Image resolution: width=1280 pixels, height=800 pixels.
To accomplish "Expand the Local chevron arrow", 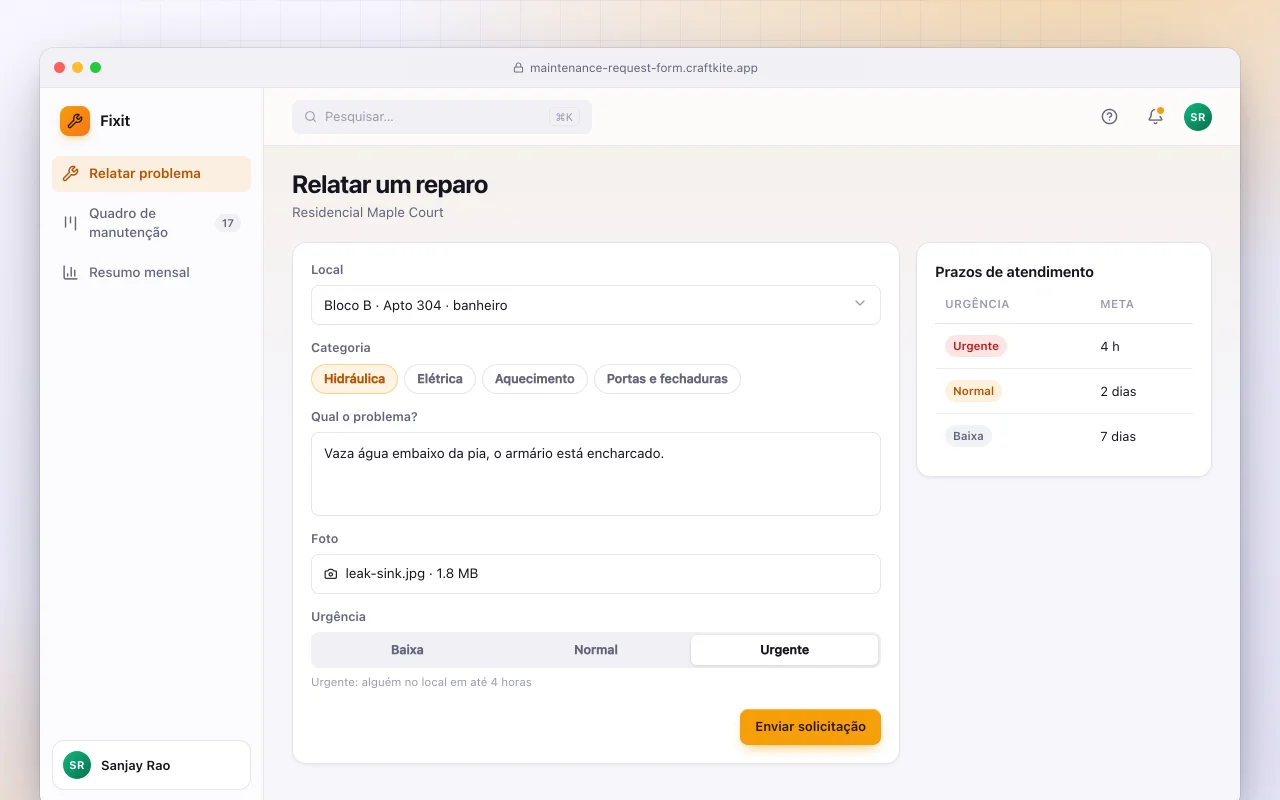I will pos(860,304).
